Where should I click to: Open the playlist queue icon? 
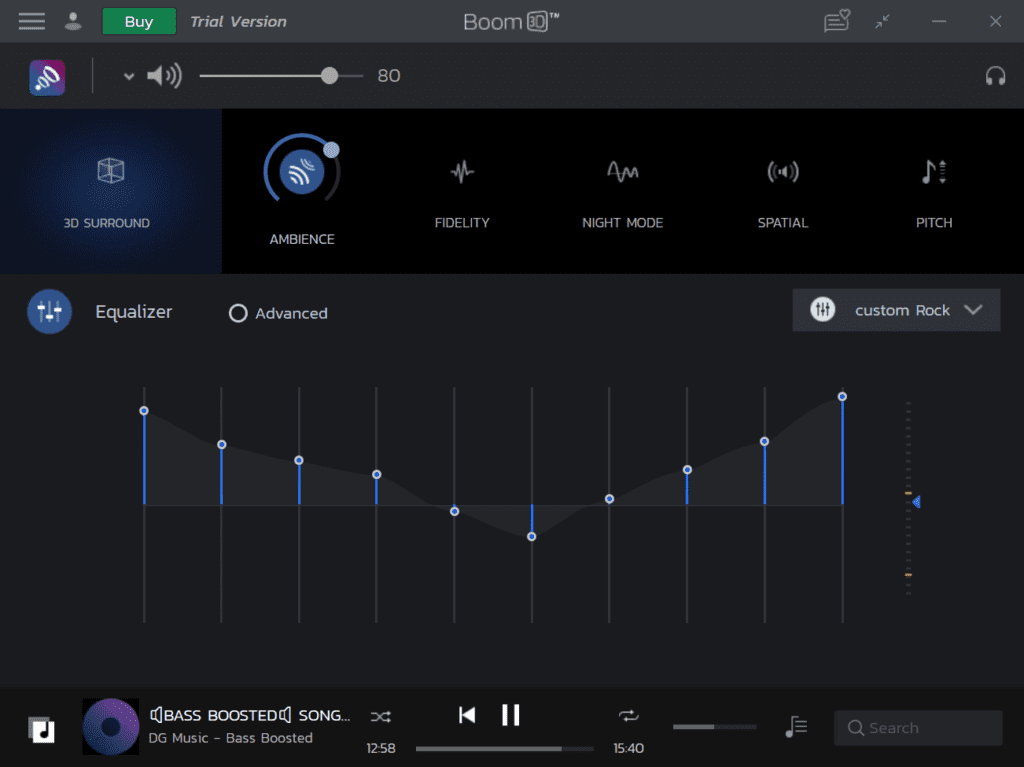(796, 726)
